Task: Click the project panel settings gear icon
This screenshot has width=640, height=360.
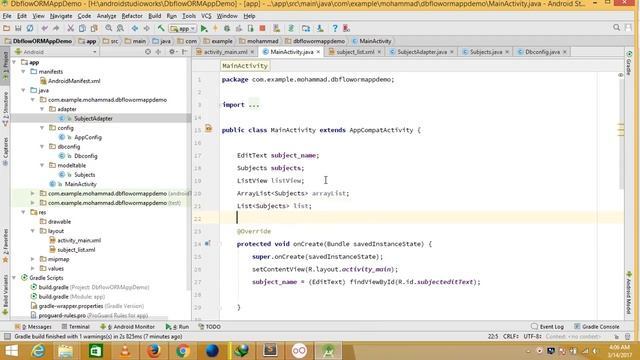Action: click(172, 52)
